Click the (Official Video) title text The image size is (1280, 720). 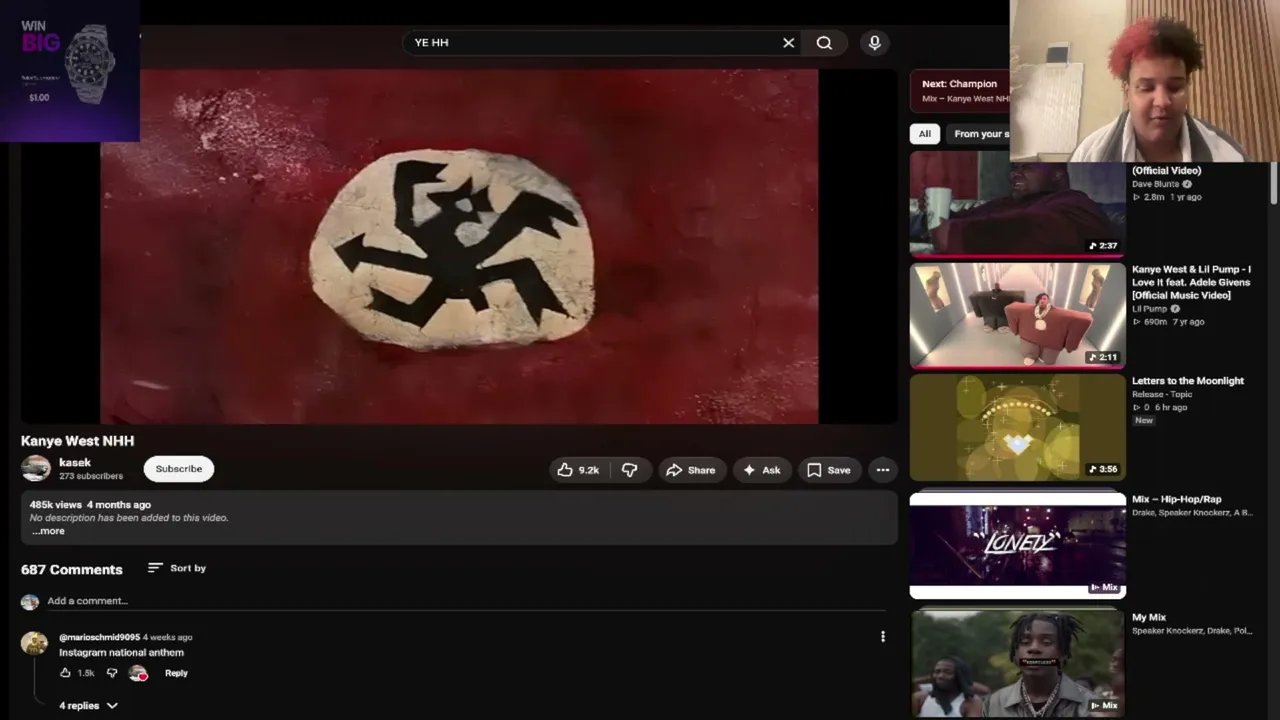(1167, 171)
